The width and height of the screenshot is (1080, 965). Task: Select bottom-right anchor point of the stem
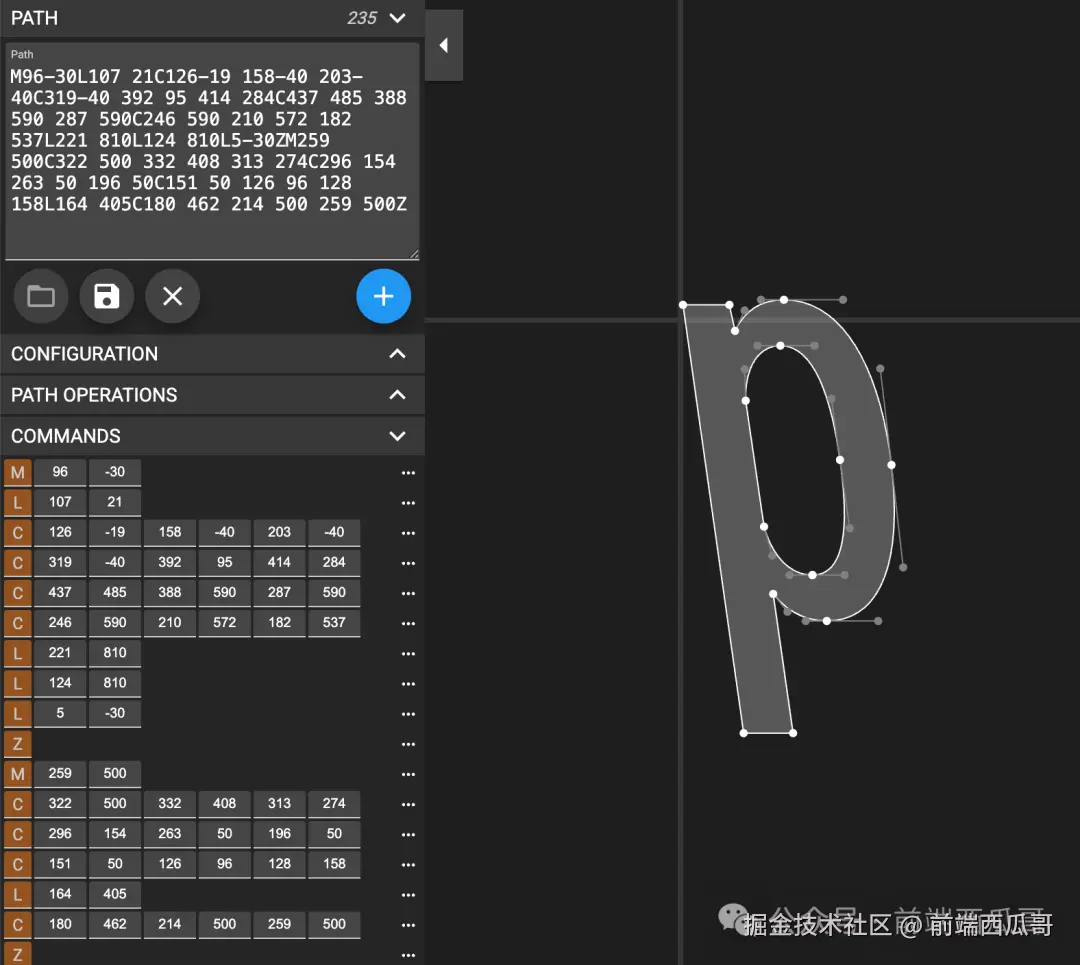pos(793,733)
